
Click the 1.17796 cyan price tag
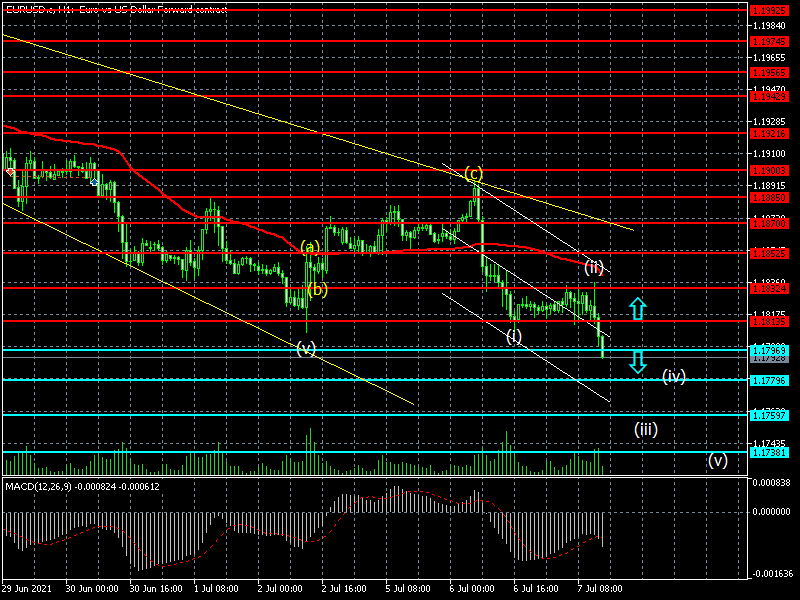[x=769, y=380]
